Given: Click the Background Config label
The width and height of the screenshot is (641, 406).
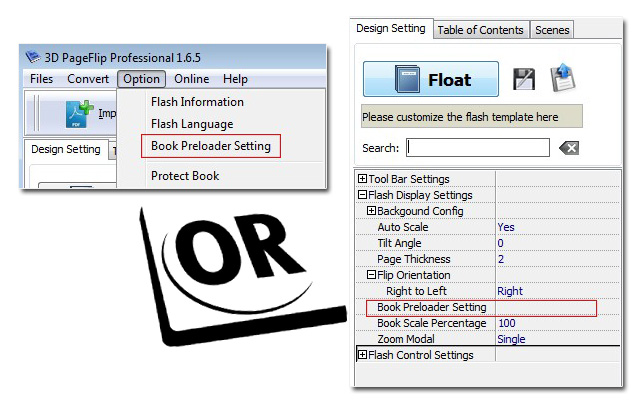Looking at the screenshot, I should pyautogui.click(x=420, y=211).
